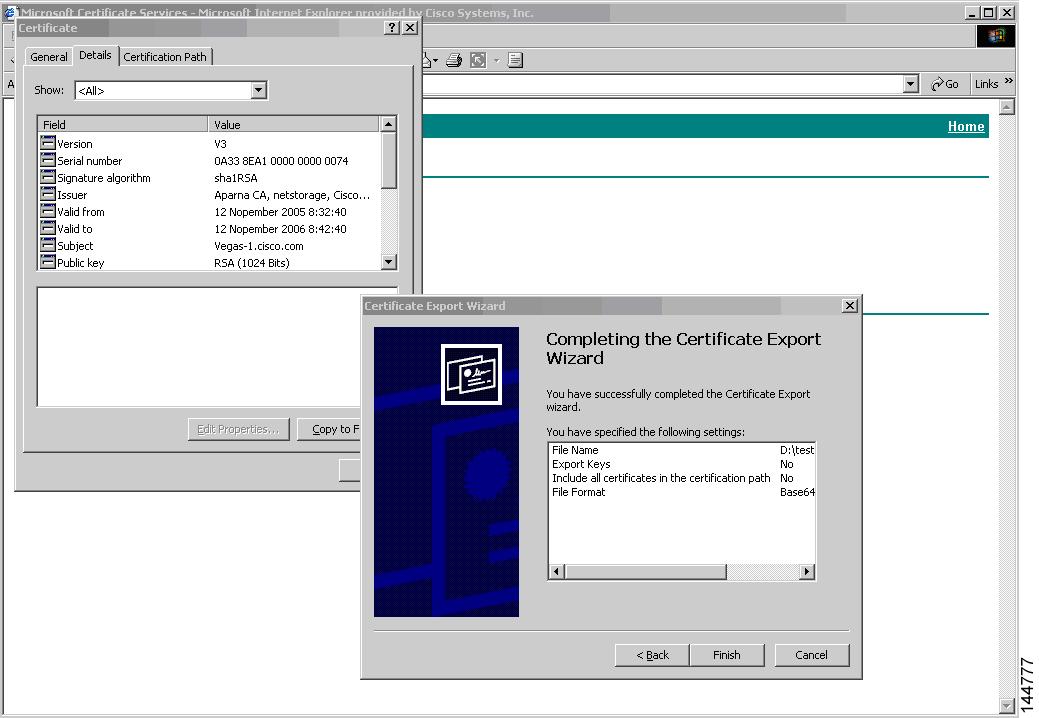1039x718 pixels.
Task: Select the 'Aparna CA, netstorage, Cisco...' value
Action: 292,195
